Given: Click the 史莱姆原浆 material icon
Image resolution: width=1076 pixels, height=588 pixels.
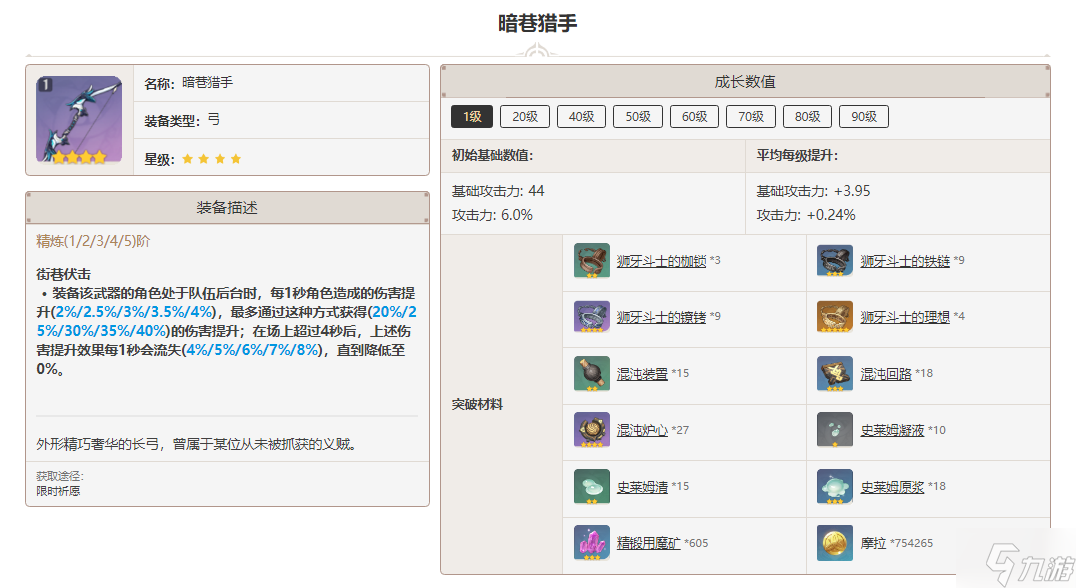Looking at the screenshot, I should pyautogui.click(x=835, y=486).
